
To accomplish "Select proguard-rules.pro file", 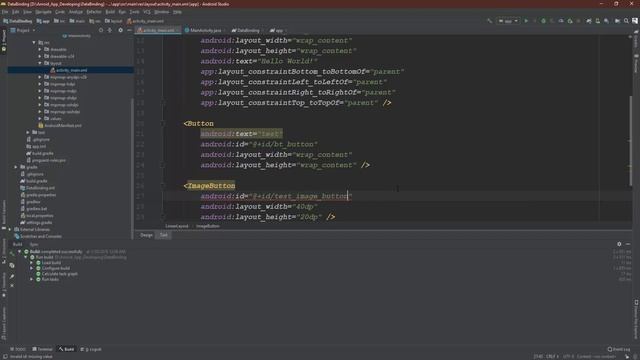I will [49, 160].
